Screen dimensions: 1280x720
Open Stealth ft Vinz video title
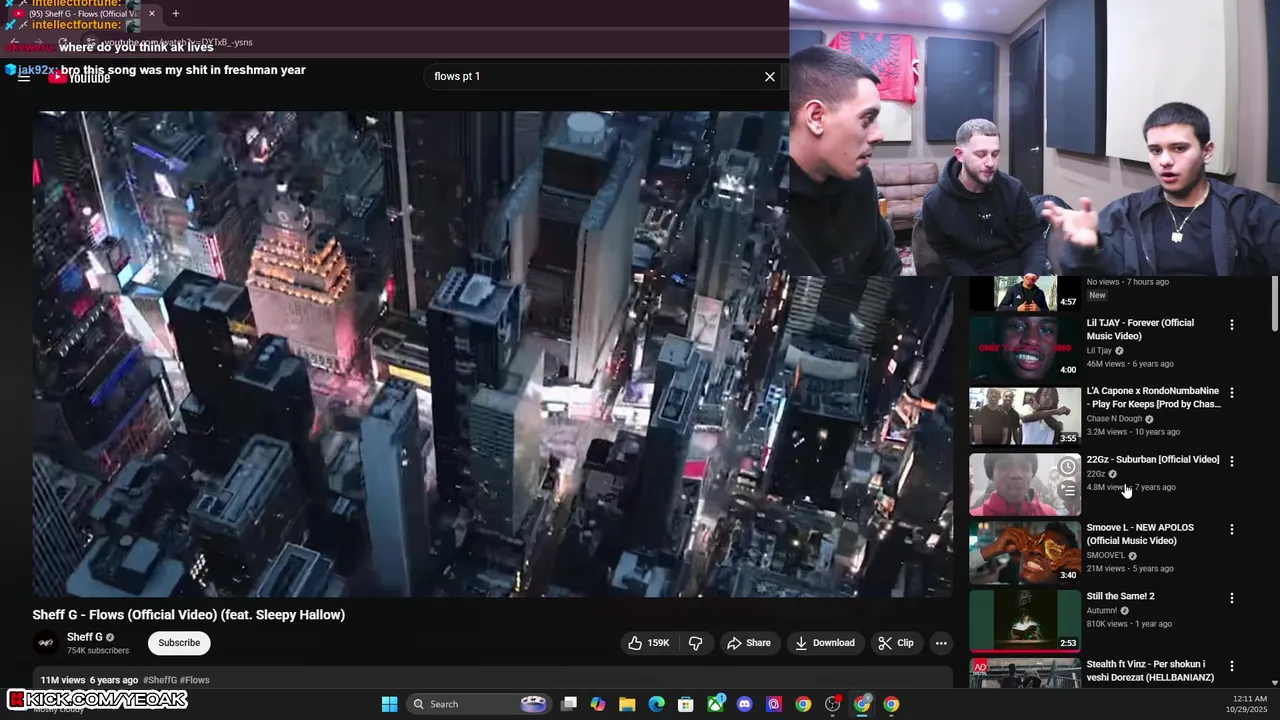1150,671
